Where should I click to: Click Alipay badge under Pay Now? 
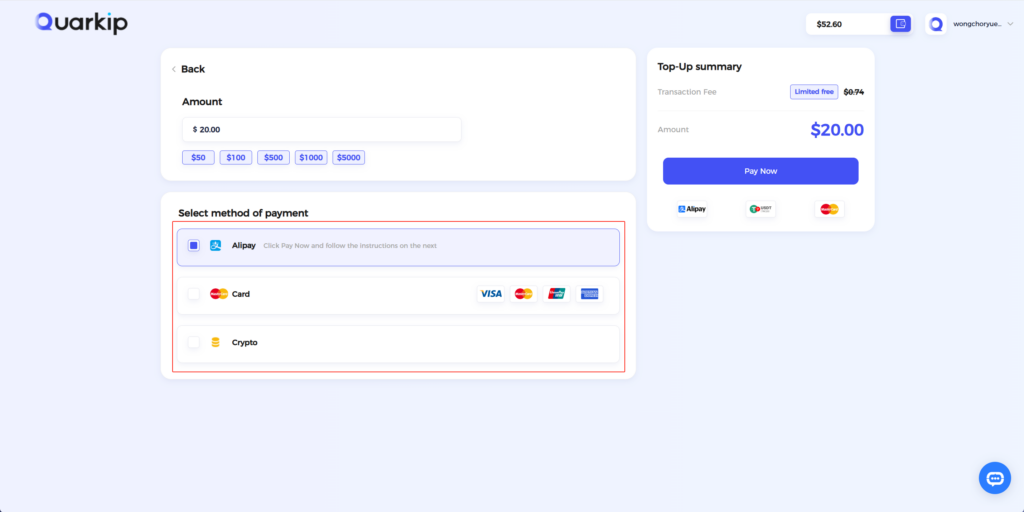click(x=692, y=209)
